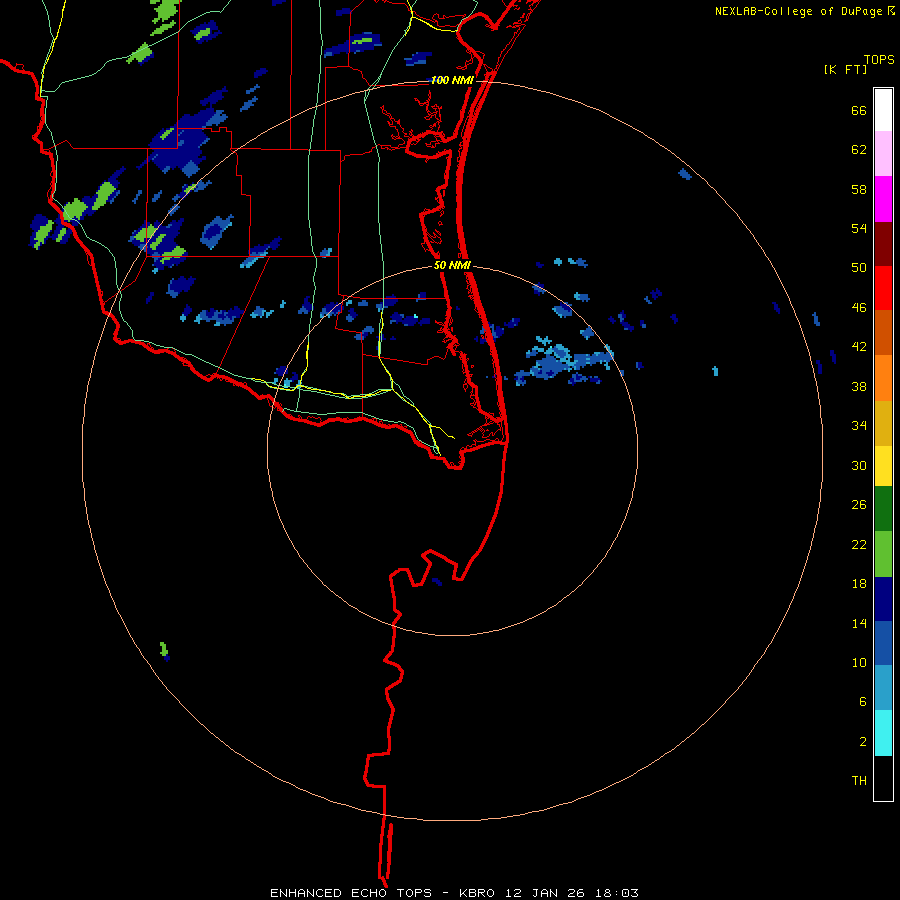Click the ENHANCED ECHO TOPS product title
This screenshot has width=900, height=900.
pyautogui.click(x=351, y=893)
